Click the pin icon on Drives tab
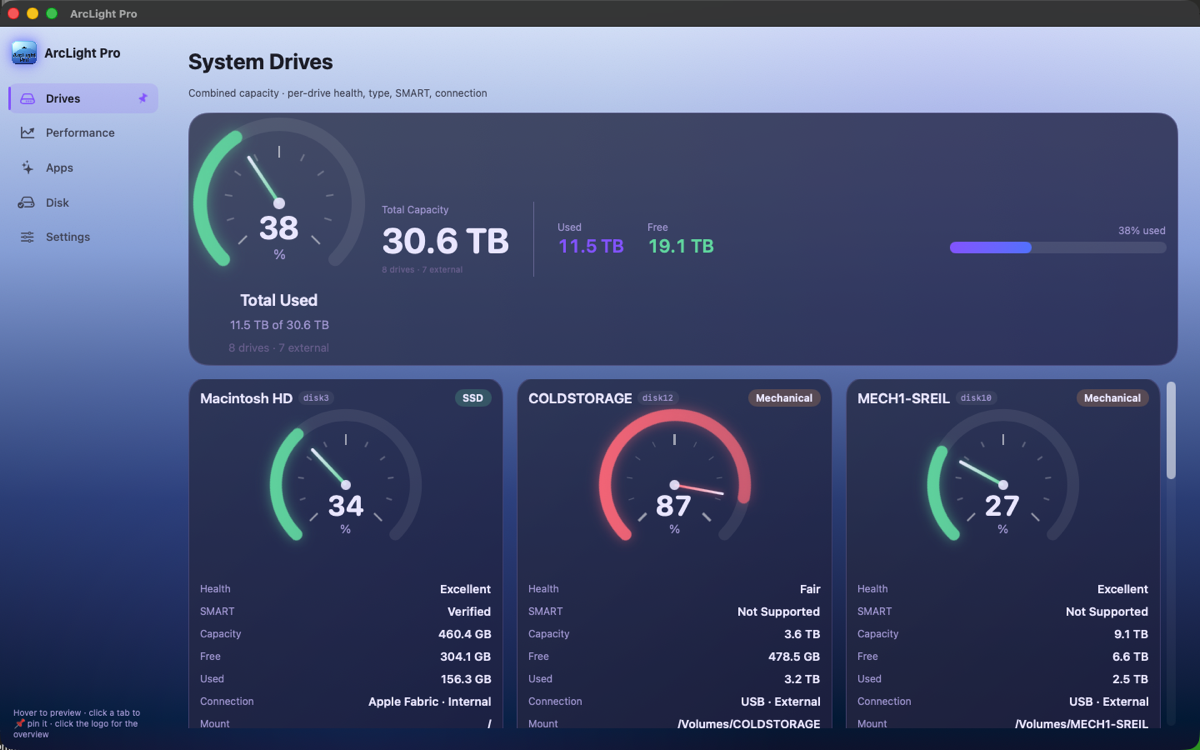This screenshot has width=1200, height=750. (x=142, y=98)
